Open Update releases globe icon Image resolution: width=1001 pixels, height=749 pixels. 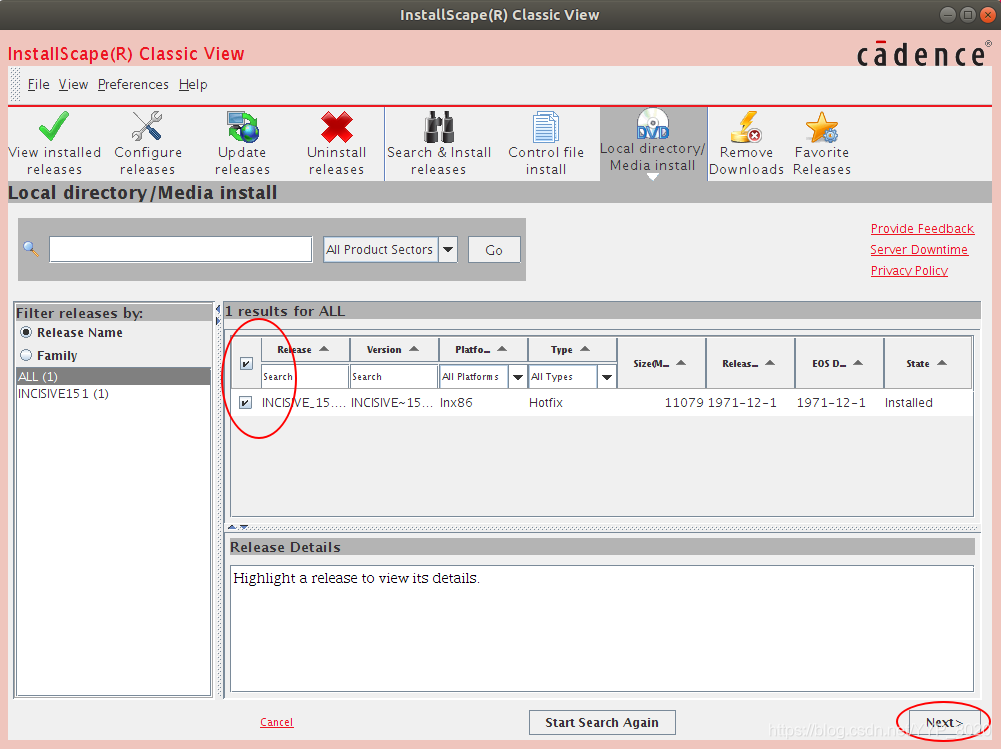point(243,126)
